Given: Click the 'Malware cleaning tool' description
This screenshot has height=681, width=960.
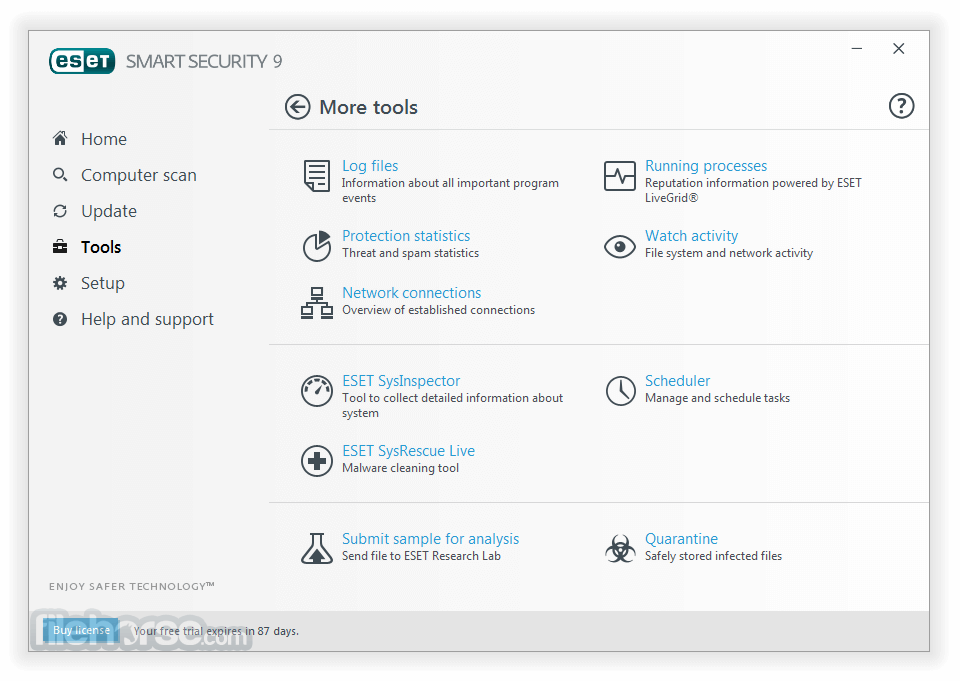Looking at the screenshot, I should pyautogui.click(x=400, y=468).
